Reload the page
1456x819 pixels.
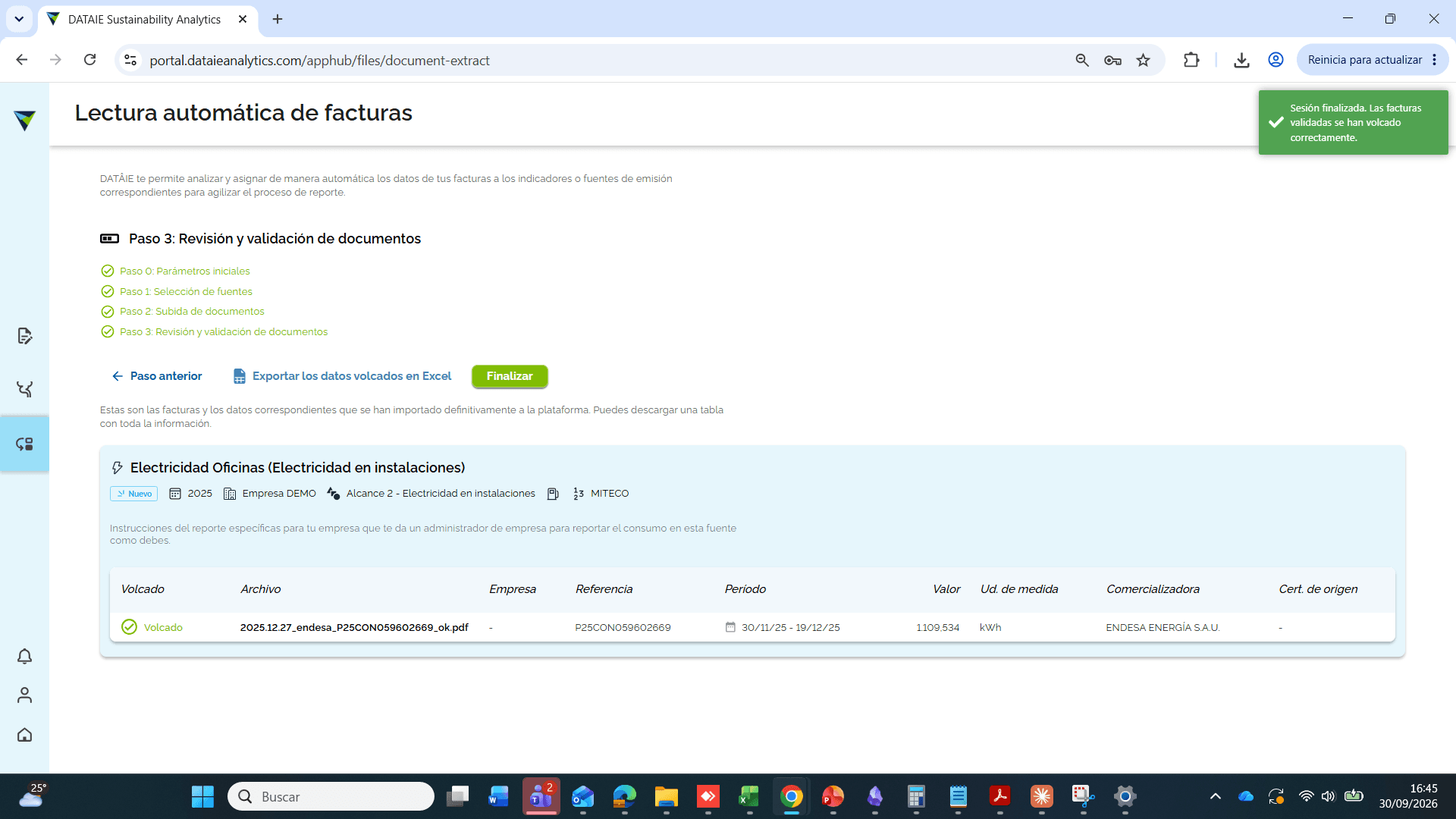[x=89, y=60]
